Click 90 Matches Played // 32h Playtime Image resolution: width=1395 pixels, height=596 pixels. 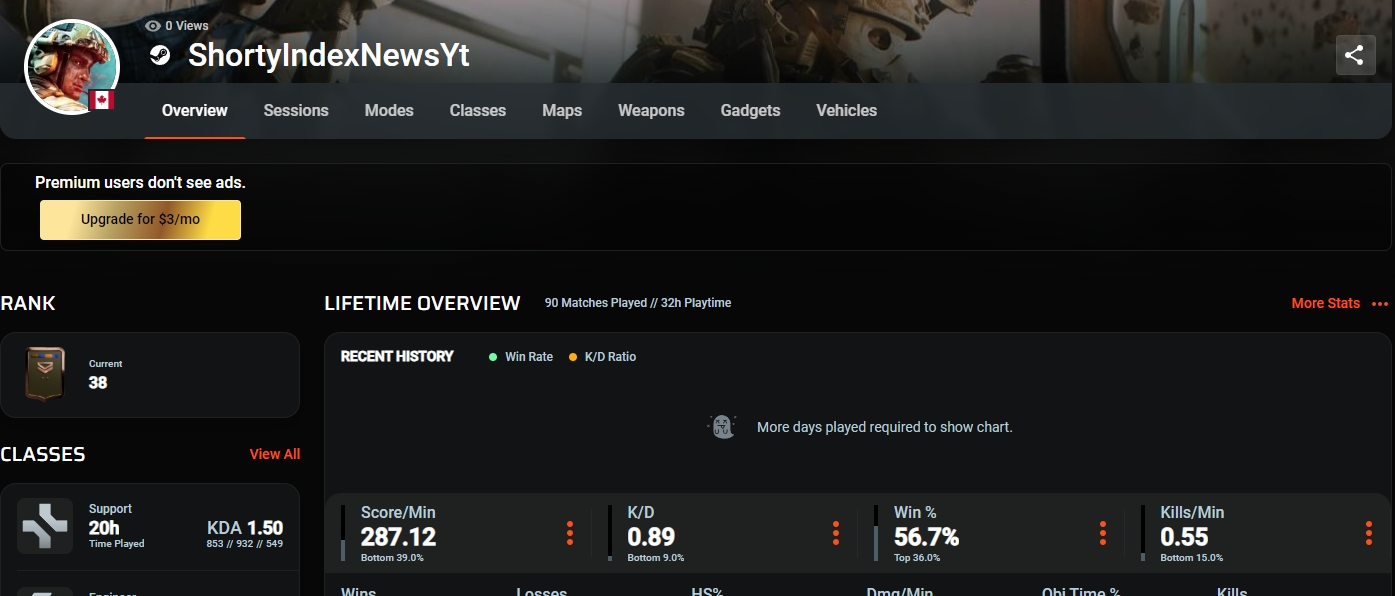[638, 303]
